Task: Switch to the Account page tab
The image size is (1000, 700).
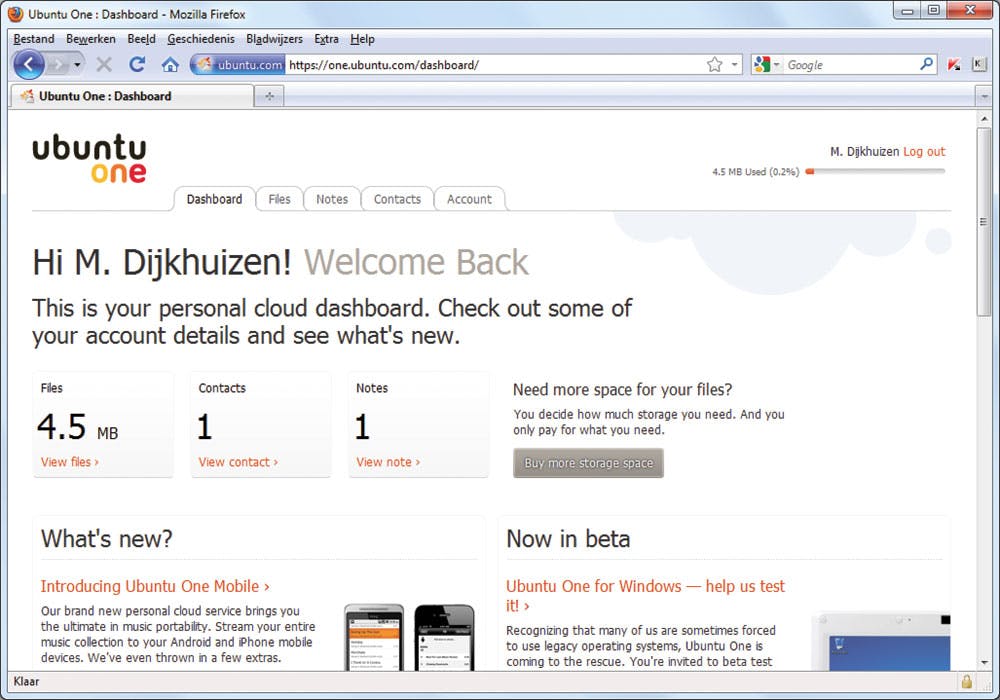Action: (469, 199)
